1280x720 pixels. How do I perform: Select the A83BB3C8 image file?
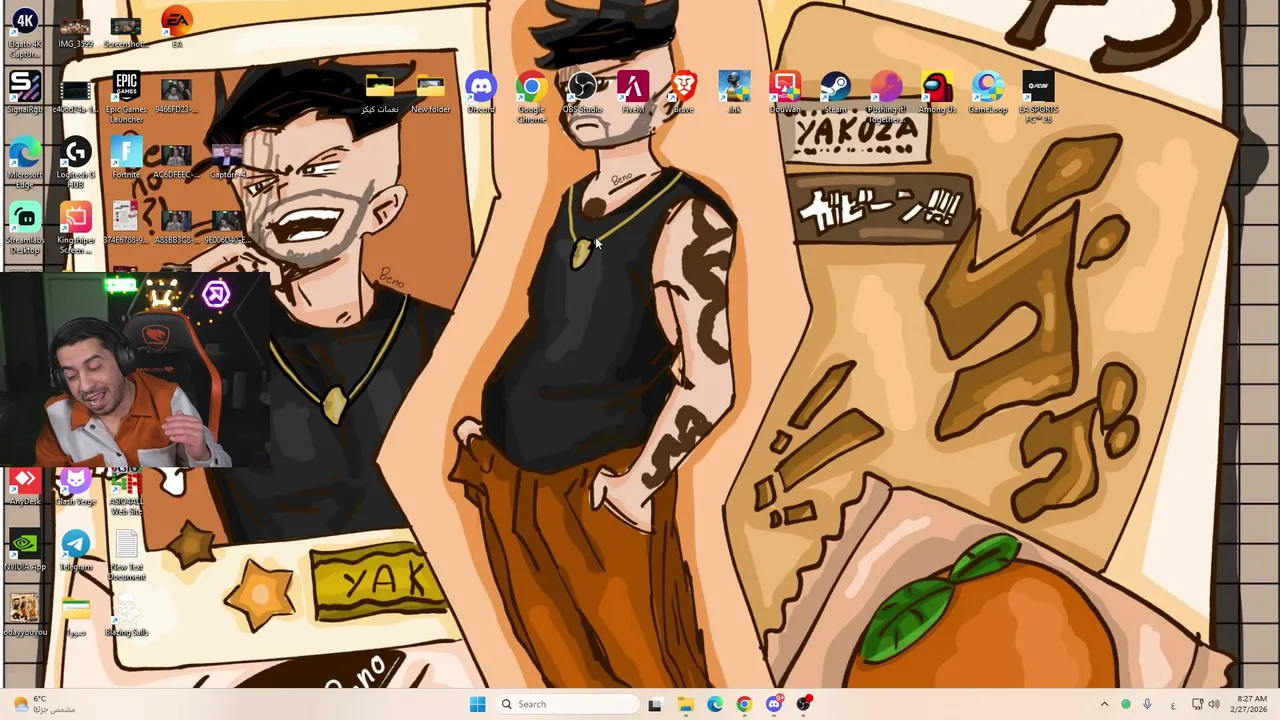click(x=176, y=225)
